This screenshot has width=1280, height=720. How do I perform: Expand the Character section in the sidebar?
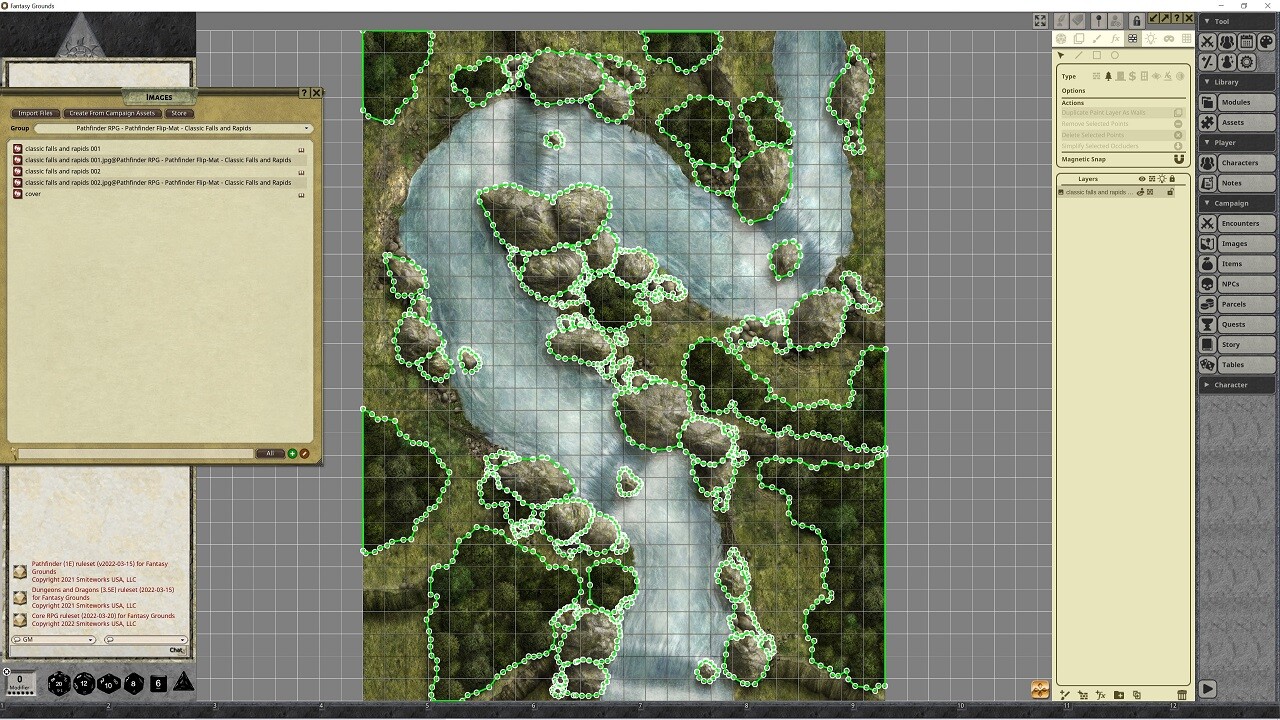[x=1206, y=385]
